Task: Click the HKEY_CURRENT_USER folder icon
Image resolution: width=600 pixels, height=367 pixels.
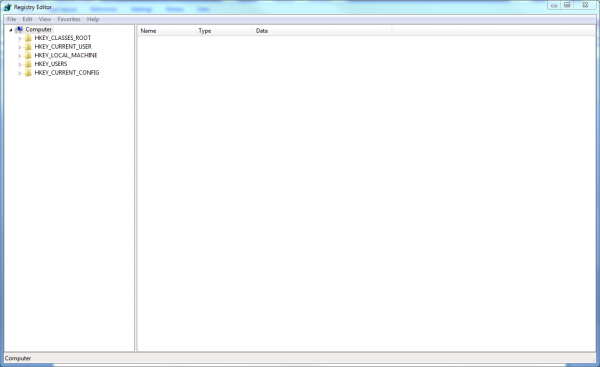Action: pos(28,47)
